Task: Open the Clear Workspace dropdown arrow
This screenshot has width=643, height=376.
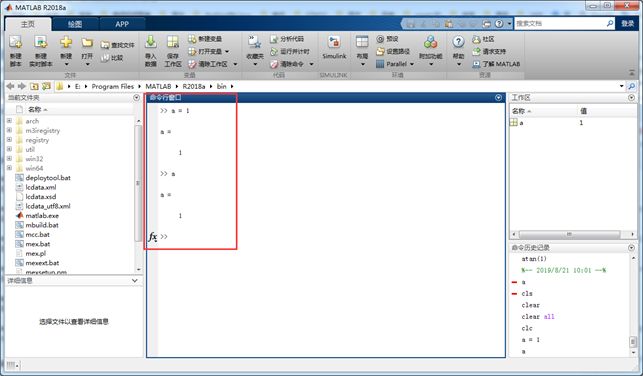Action: (x=235, y=64)
